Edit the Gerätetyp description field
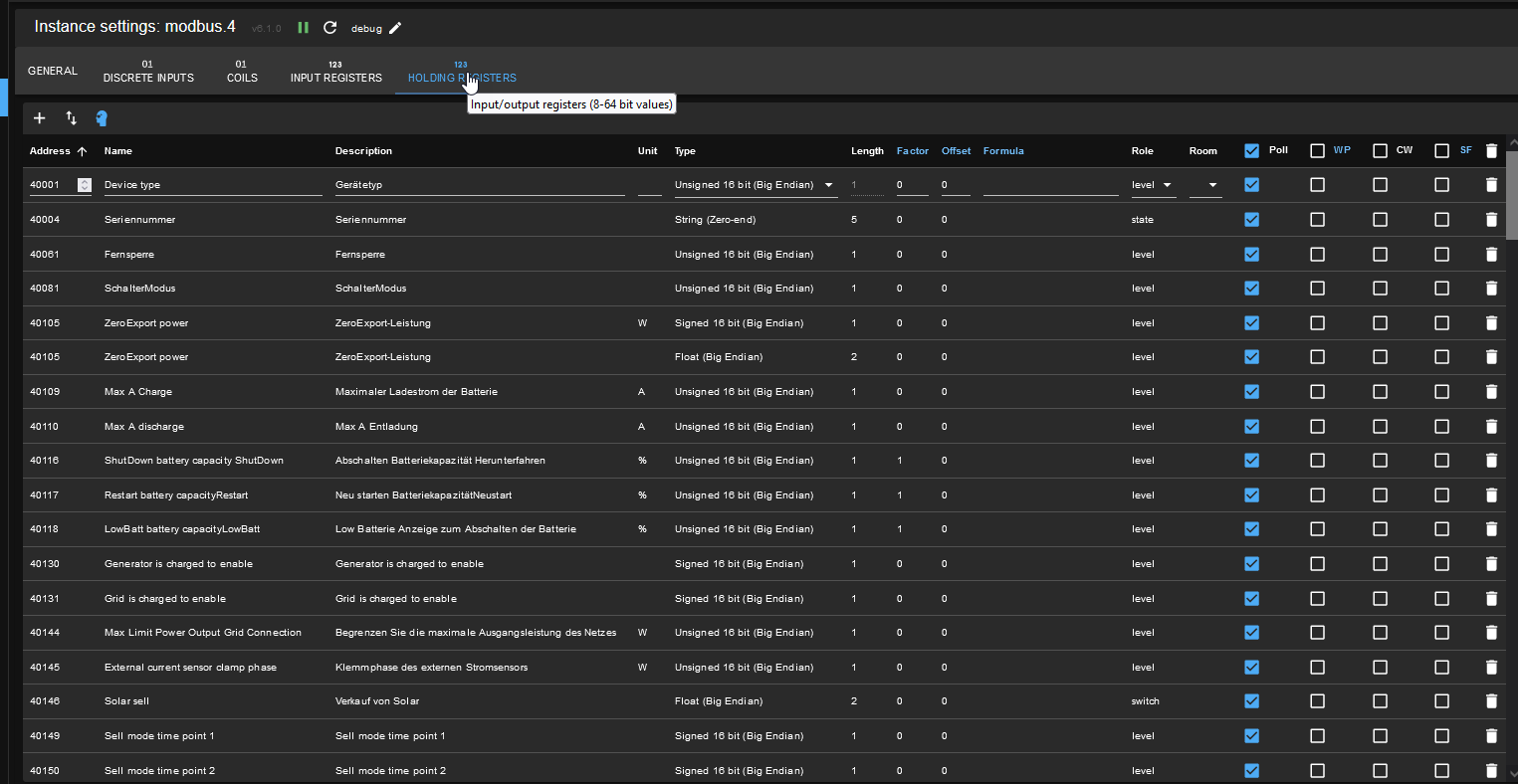Image resolution: width=1518 pixels, height=784 pixels. [480, 185]
